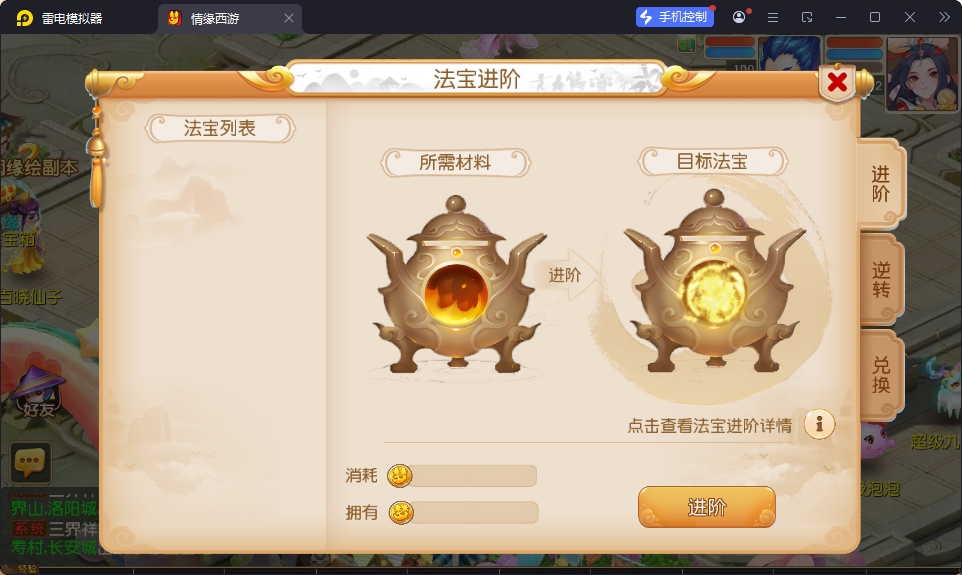Screen dimensions: 962x575
Task: Open the emulator hamburger menu
Action: (773, 17)
